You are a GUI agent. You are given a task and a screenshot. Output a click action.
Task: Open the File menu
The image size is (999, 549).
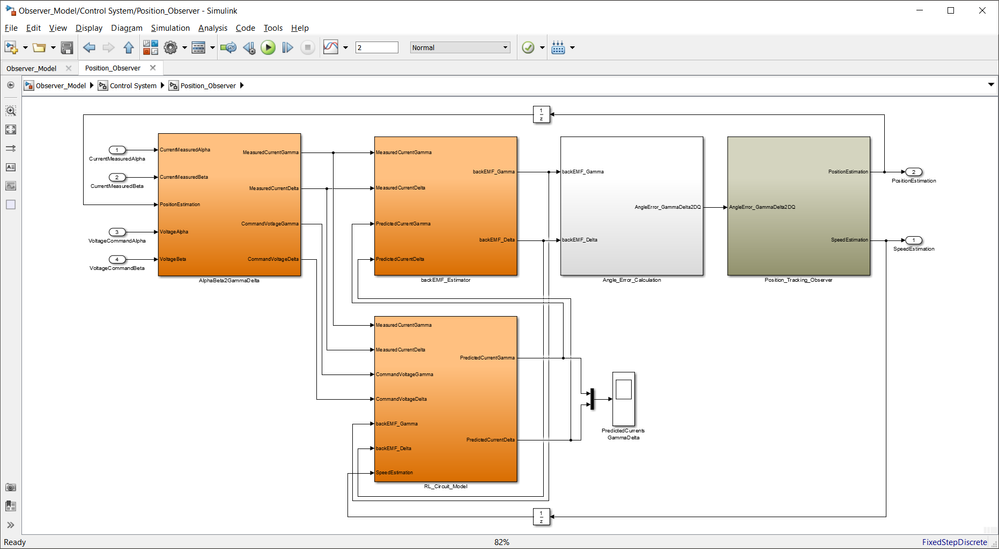[x=11, y=28]
